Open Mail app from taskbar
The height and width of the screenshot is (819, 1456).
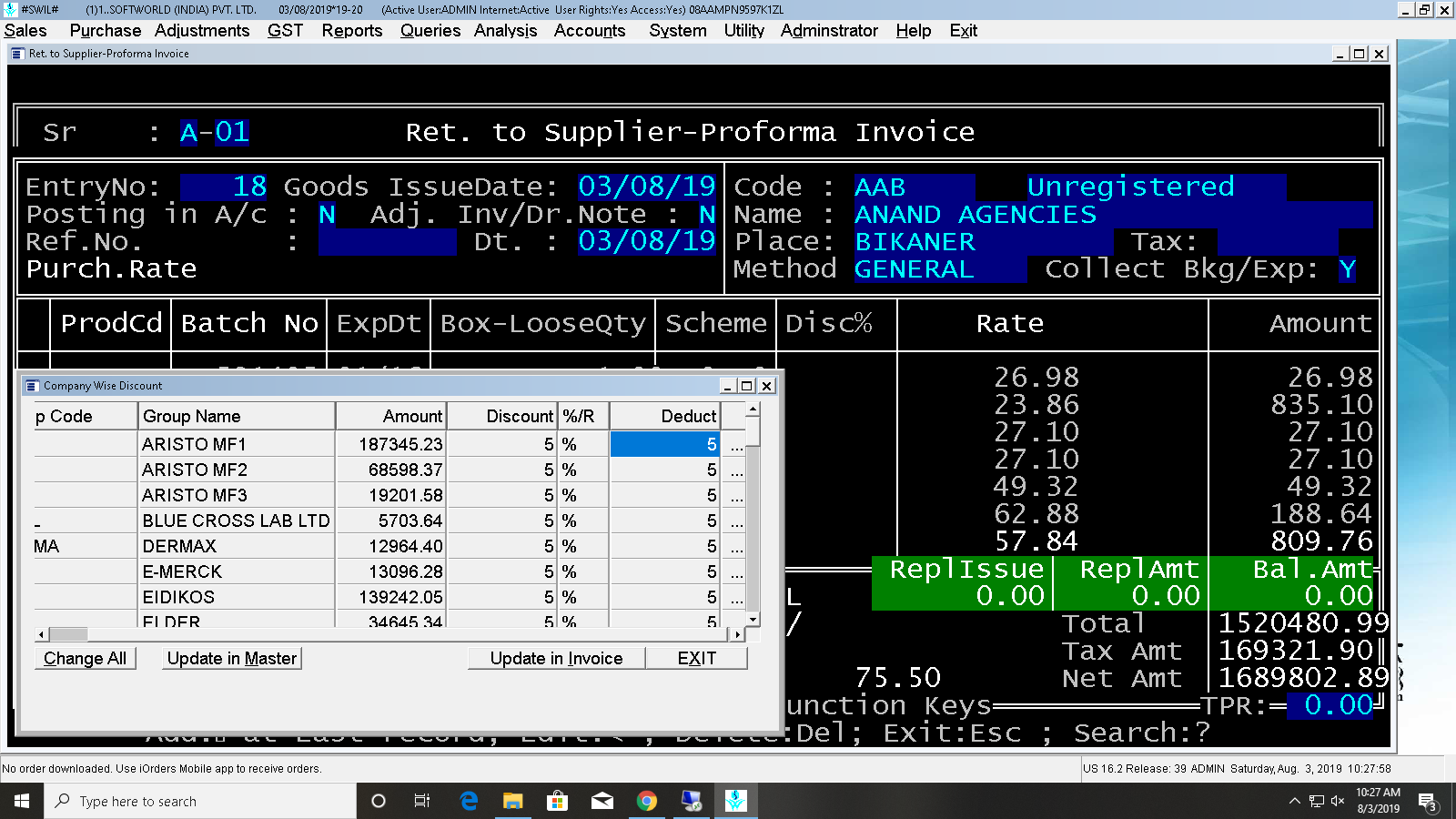click(x=602, y=801)
